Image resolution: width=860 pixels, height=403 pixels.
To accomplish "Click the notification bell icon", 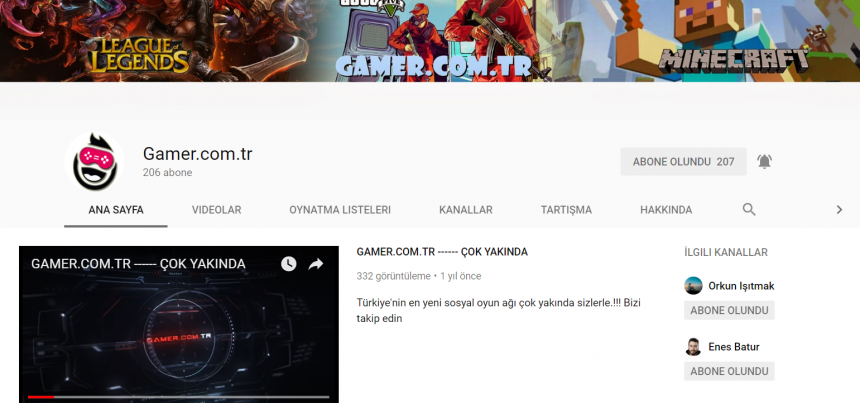I will click(x=764, y=162).
